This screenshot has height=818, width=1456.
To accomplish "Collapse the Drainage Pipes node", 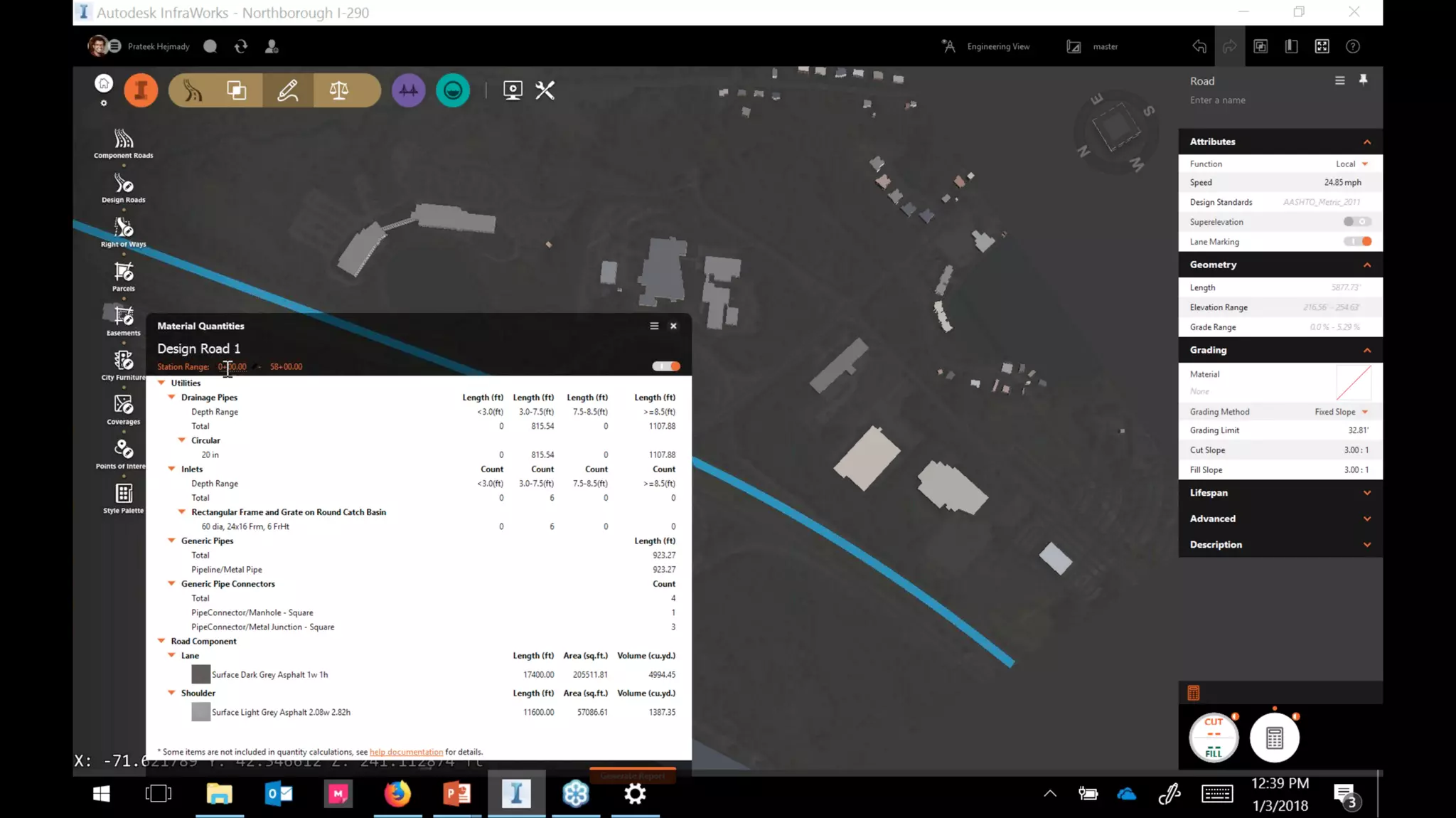I will click(171, 397).
